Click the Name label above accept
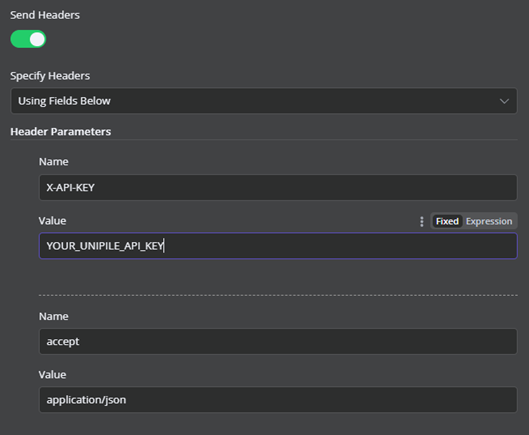The image size is (529, 435). pyautogui.click(x=54, y=316)
